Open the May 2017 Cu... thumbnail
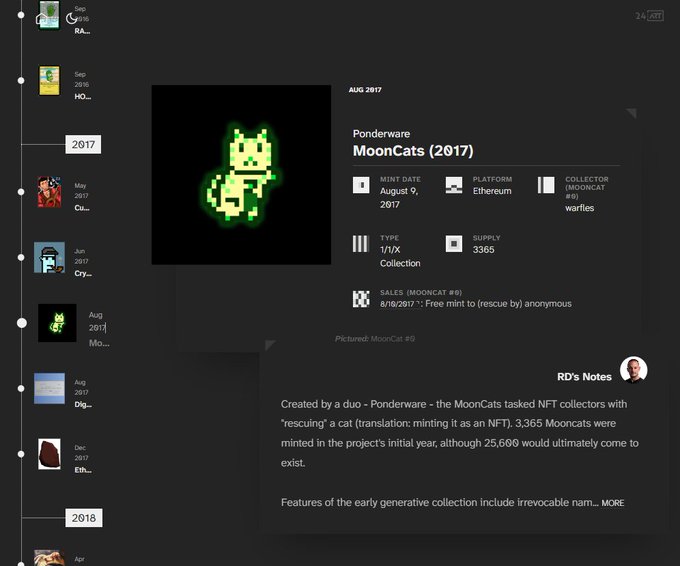Viewport: 680px width, 566px height. point(49,192)
